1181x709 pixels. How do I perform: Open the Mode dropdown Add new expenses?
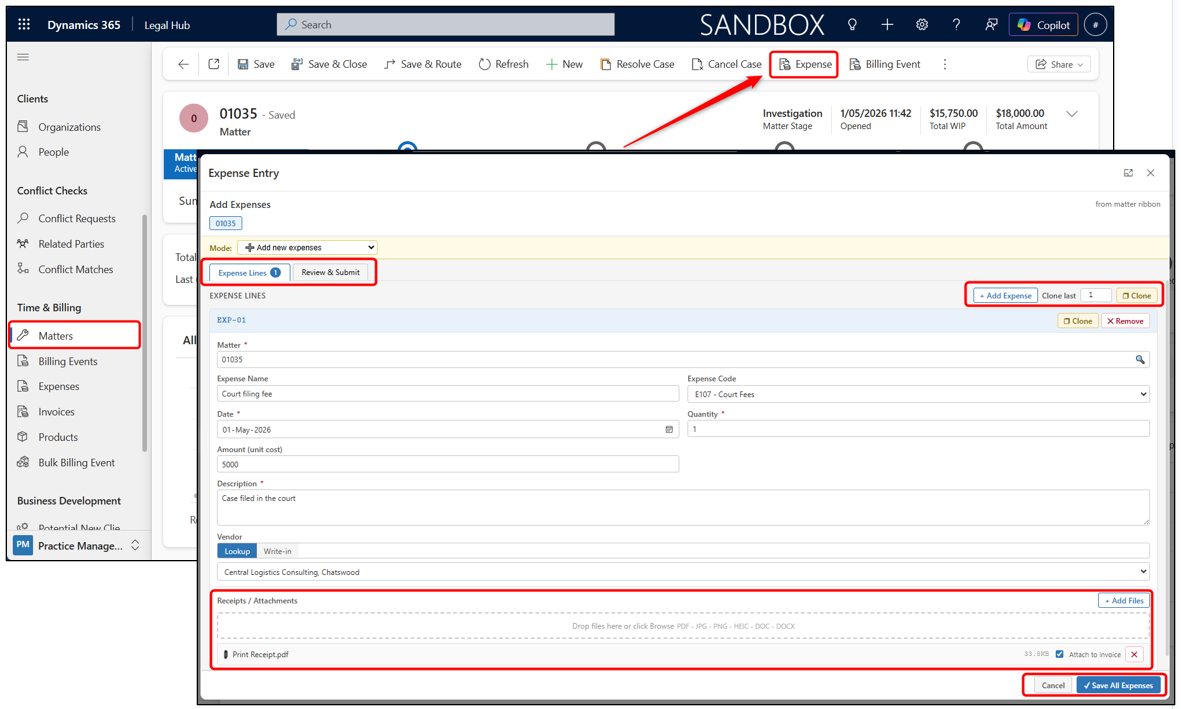point(307,247)
